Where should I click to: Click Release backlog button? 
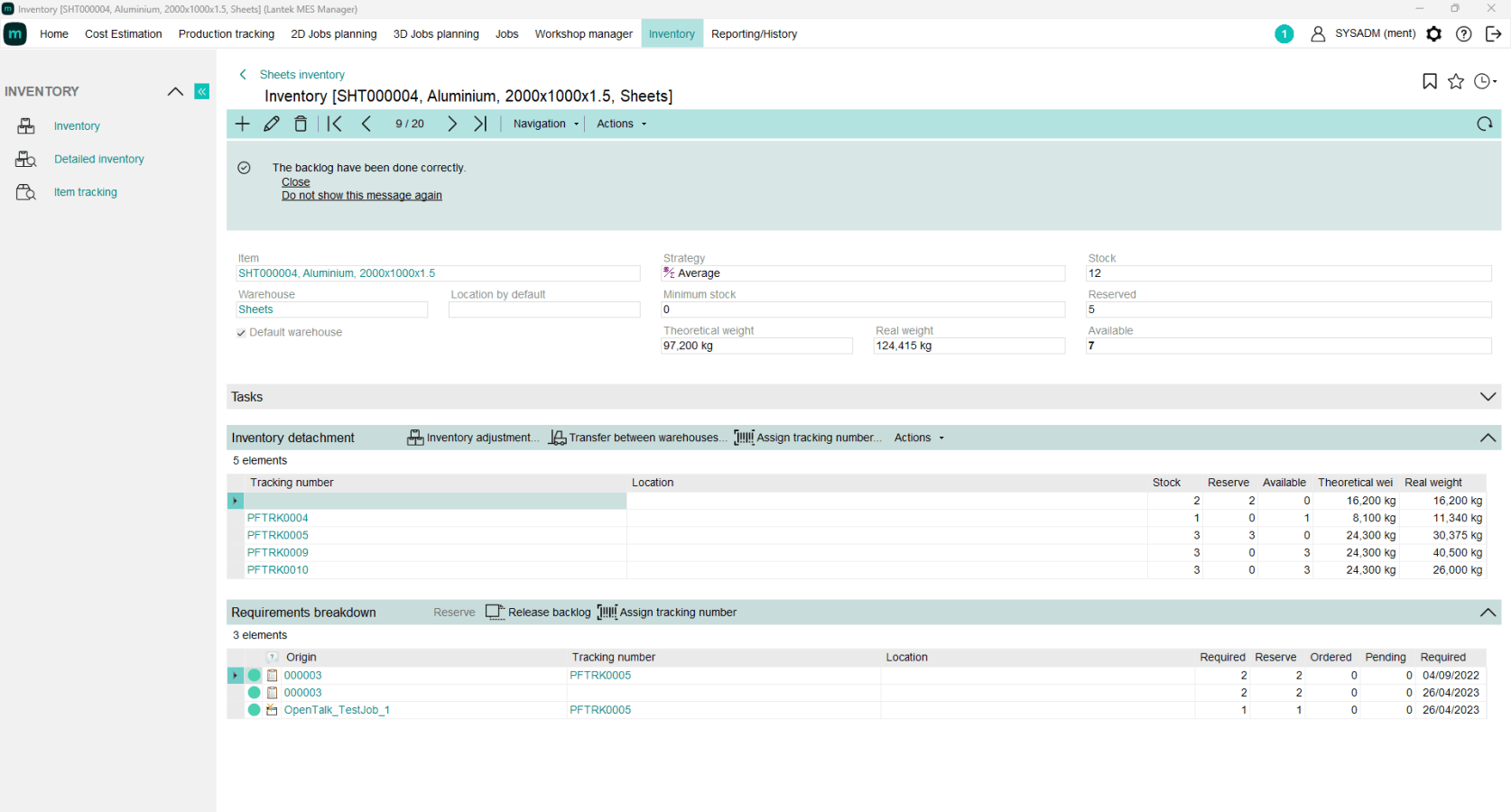click(x=539, y=613)
